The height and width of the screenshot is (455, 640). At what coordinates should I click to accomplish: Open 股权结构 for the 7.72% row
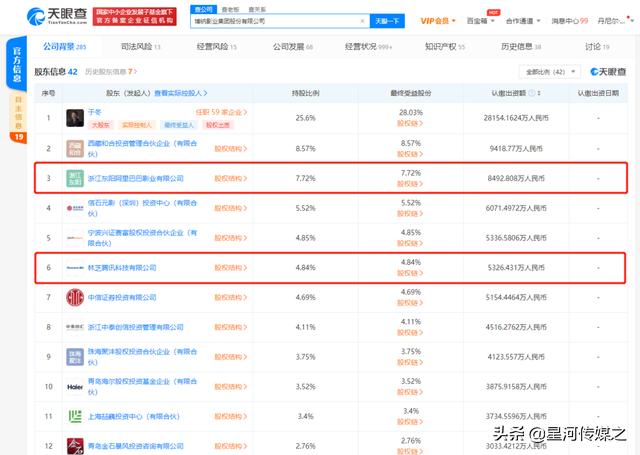click(231, 178)
